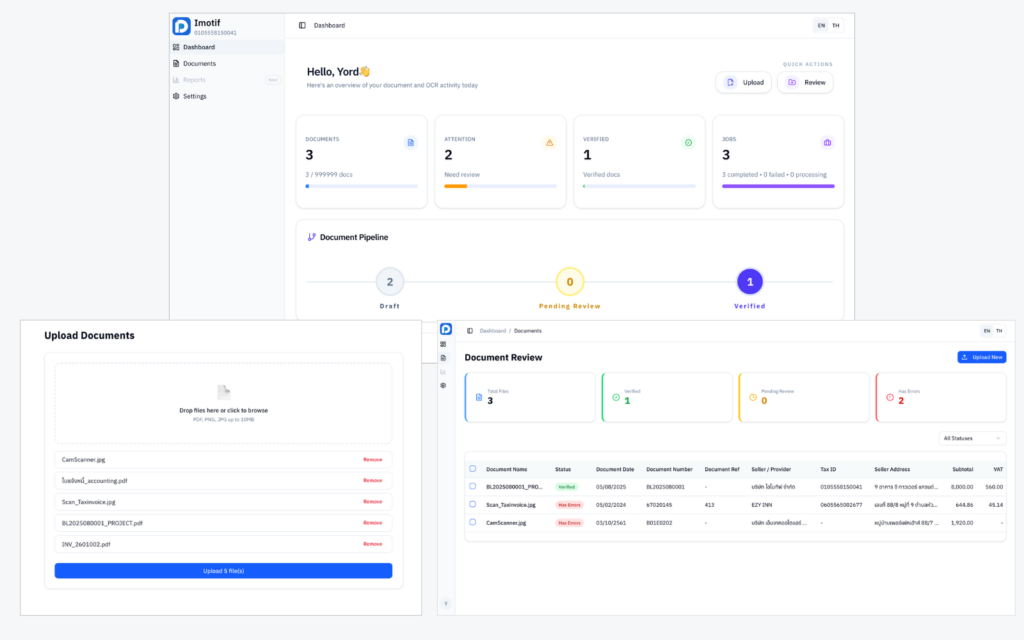The width and height of the screenshot is (1024, 640).
Task: Open the Documents section from the sidebar
Action: [x=197, y=63]
